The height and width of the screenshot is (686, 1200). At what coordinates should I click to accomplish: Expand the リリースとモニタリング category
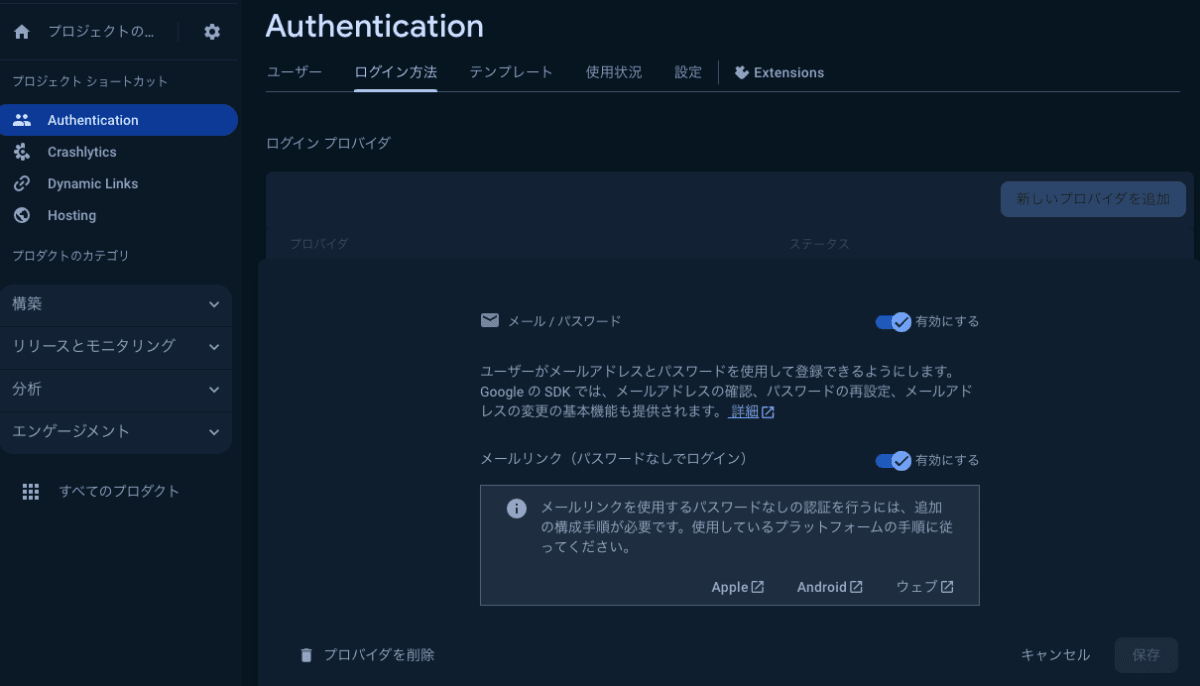pyautogui.click(x=116, y=347)
